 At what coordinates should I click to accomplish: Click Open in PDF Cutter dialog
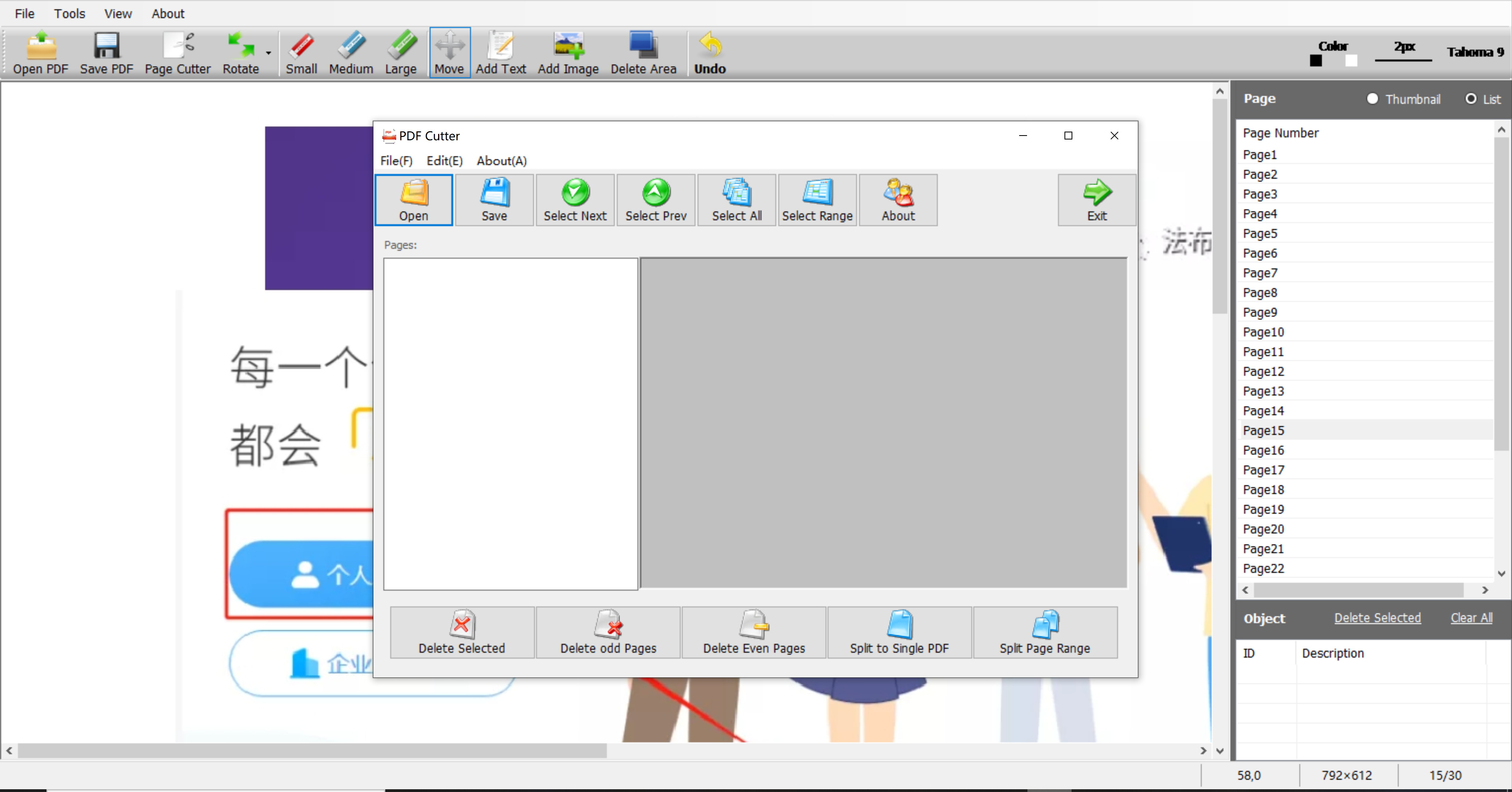pos(414,200)
